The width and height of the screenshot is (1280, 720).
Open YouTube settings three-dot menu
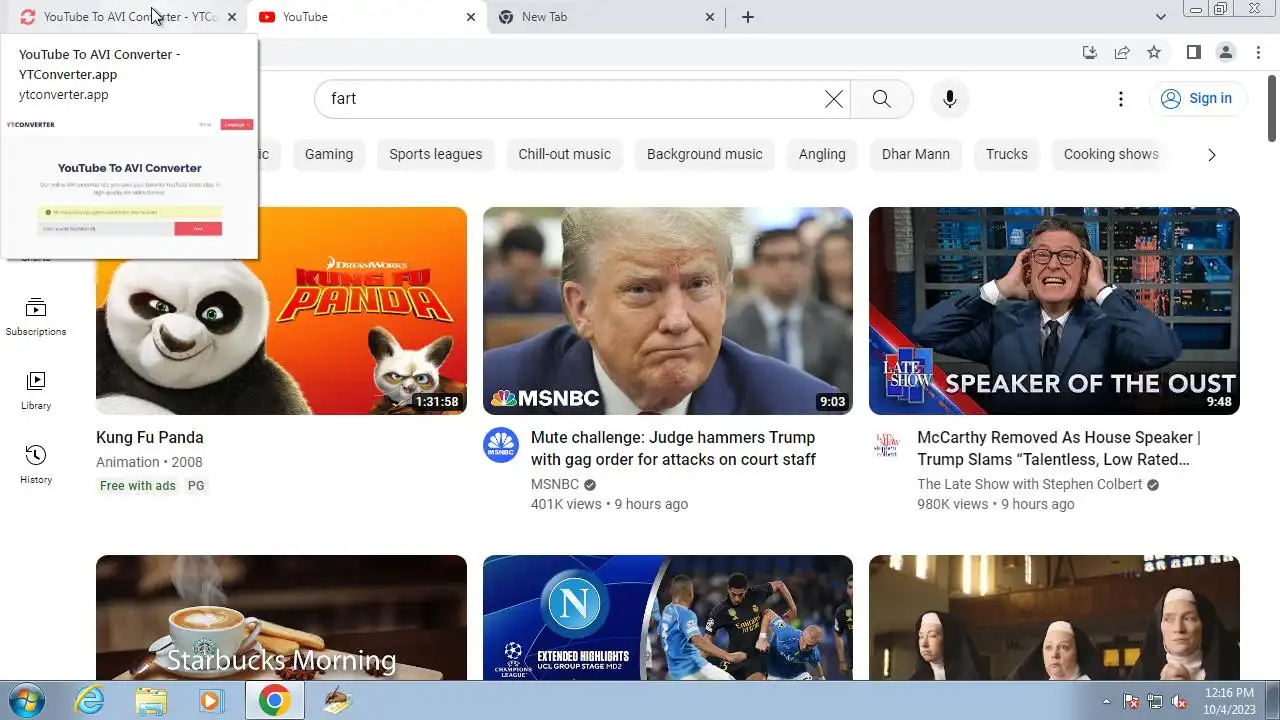click(1121, 98)
